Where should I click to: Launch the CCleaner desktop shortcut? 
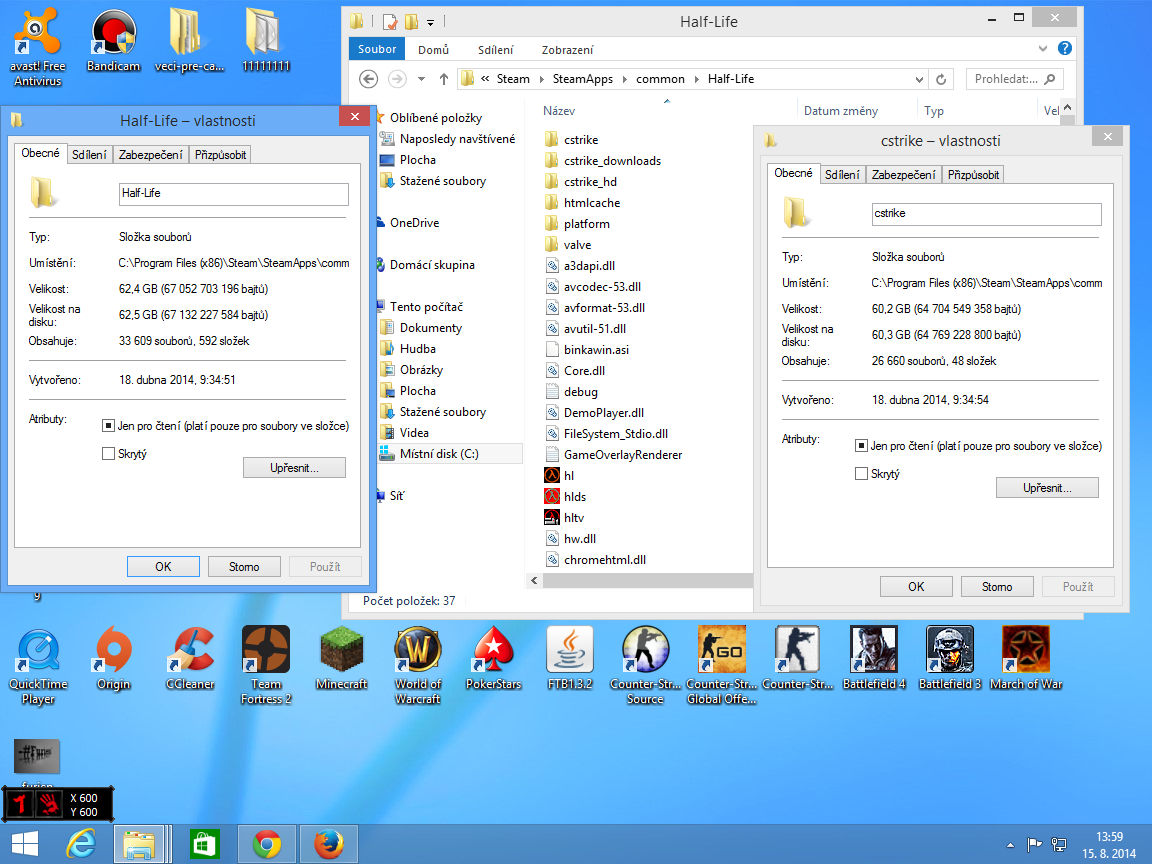[x=190, y=651]
